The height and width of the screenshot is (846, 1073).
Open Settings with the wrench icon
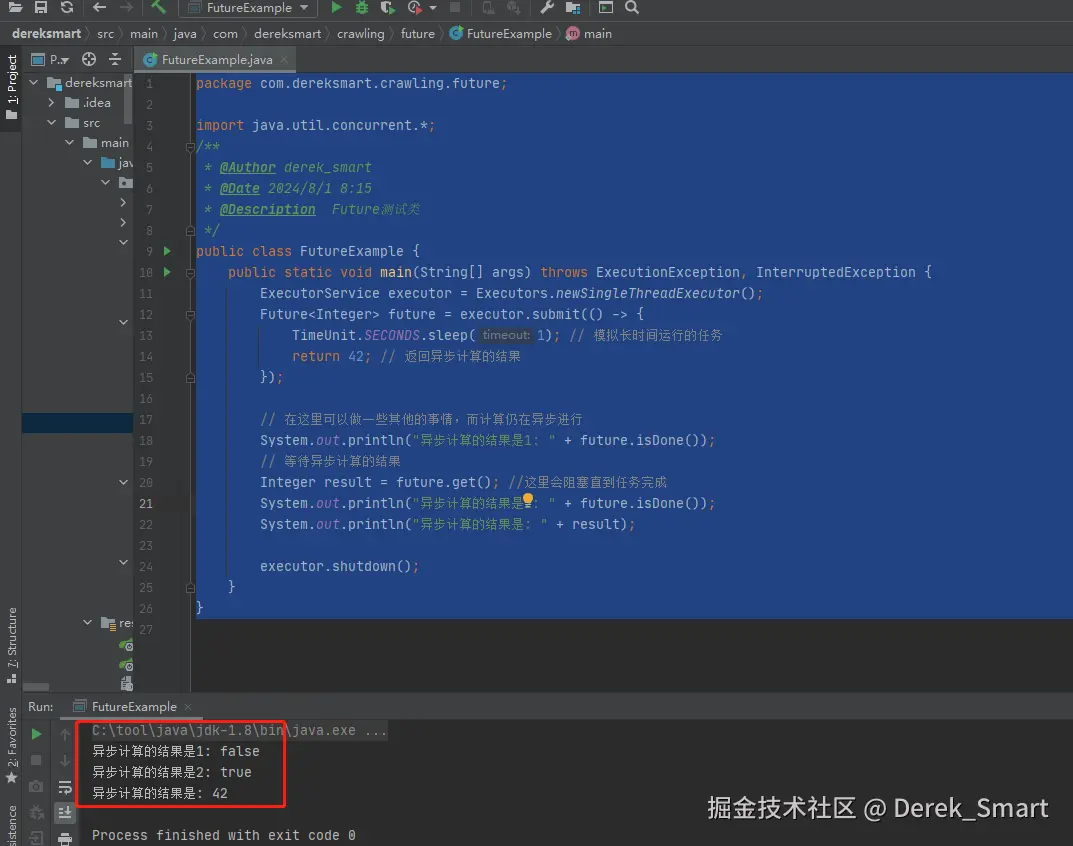coord(546,8)
